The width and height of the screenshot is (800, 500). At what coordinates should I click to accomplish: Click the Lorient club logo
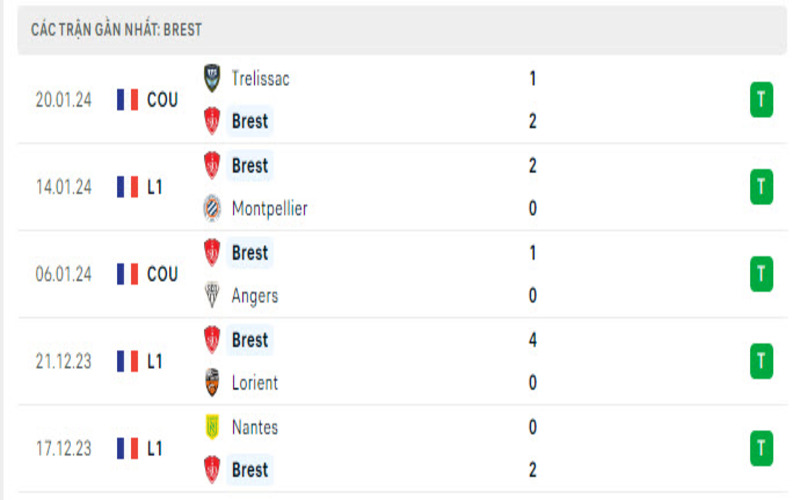pos(212,383)
